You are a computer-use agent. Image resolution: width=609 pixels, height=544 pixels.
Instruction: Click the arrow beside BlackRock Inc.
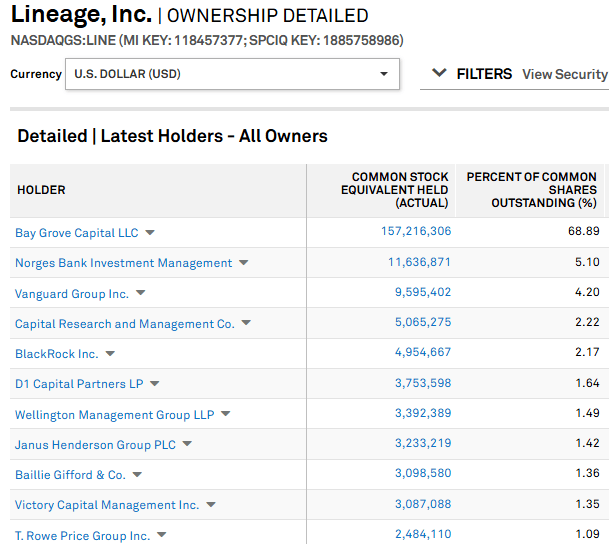click(110, 353)
